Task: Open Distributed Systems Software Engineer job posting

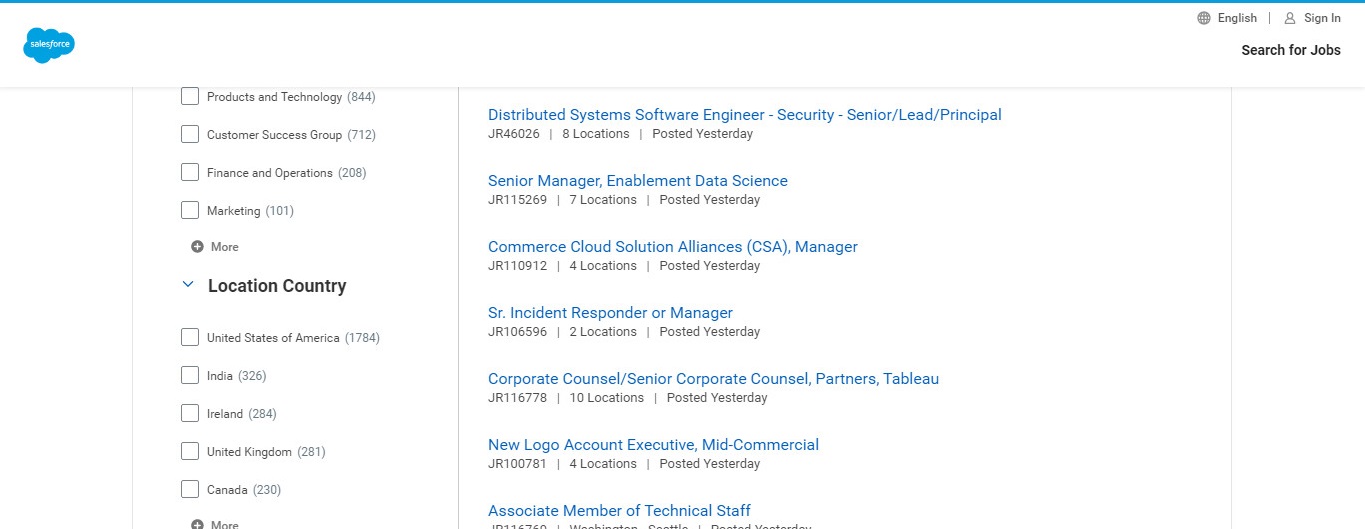Action: pos(744,115)
